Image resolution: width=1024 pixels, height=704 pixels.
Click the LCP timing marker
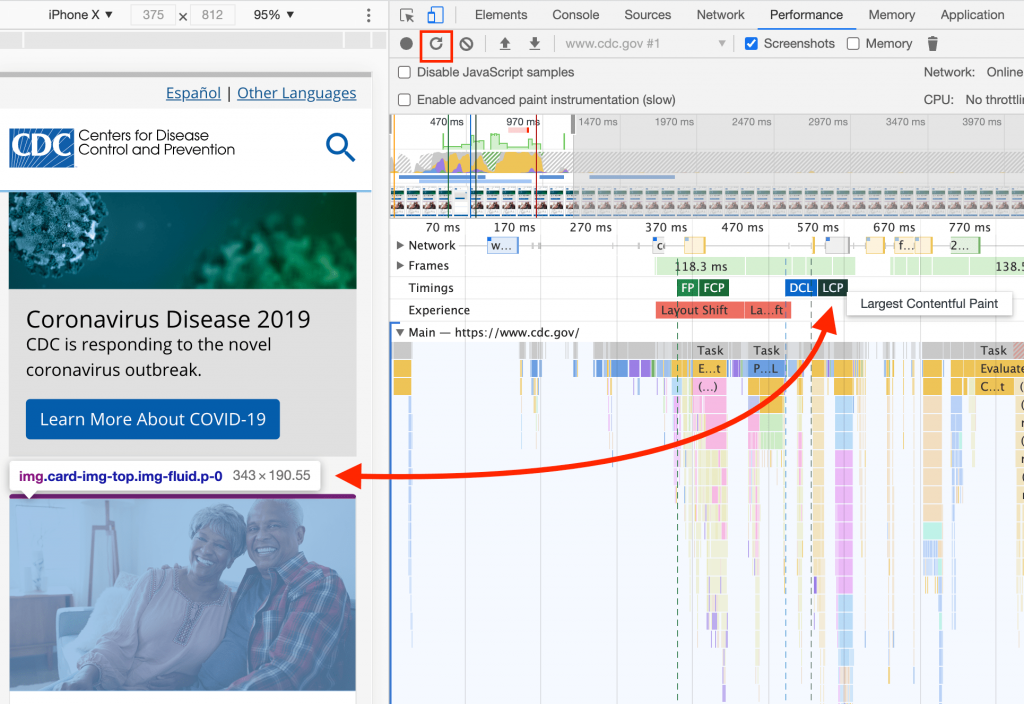click(833, 288)
